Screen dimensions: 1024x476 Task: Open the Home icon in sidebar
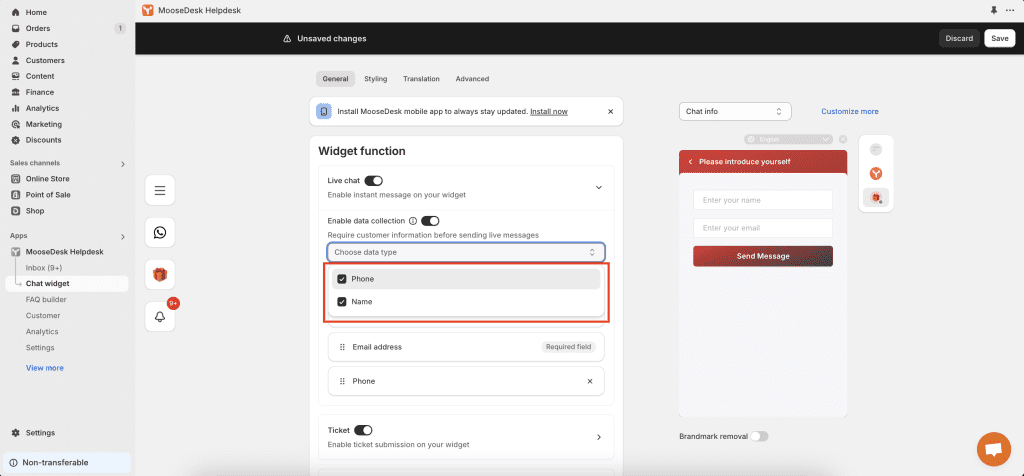point(16,12)
